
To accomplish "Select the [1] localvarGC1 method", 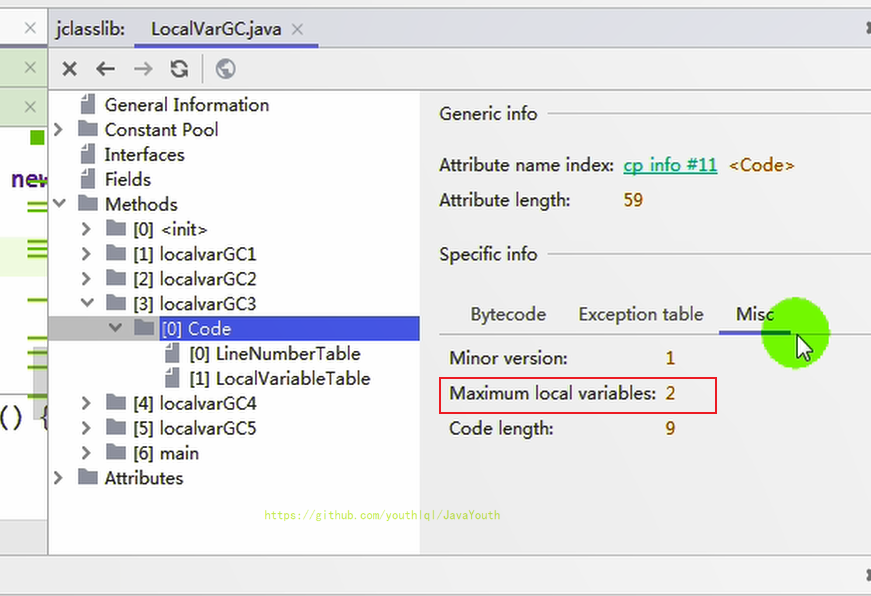I will click(x=194, y=254).
